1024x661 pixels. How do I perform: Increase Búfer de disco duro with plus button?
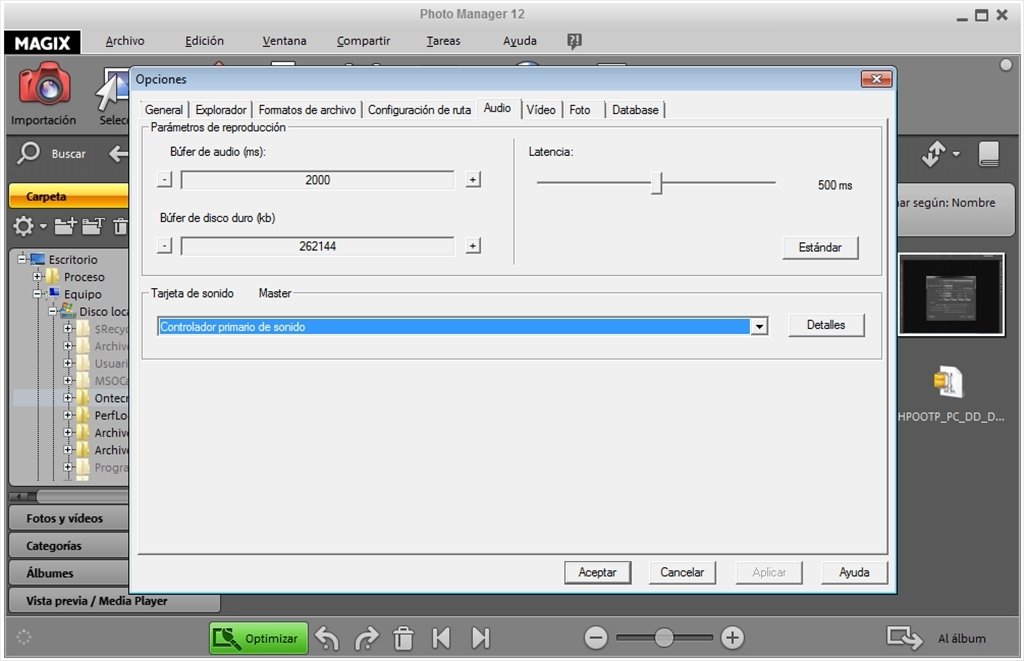pyautogui.click(x=473, y=246)
